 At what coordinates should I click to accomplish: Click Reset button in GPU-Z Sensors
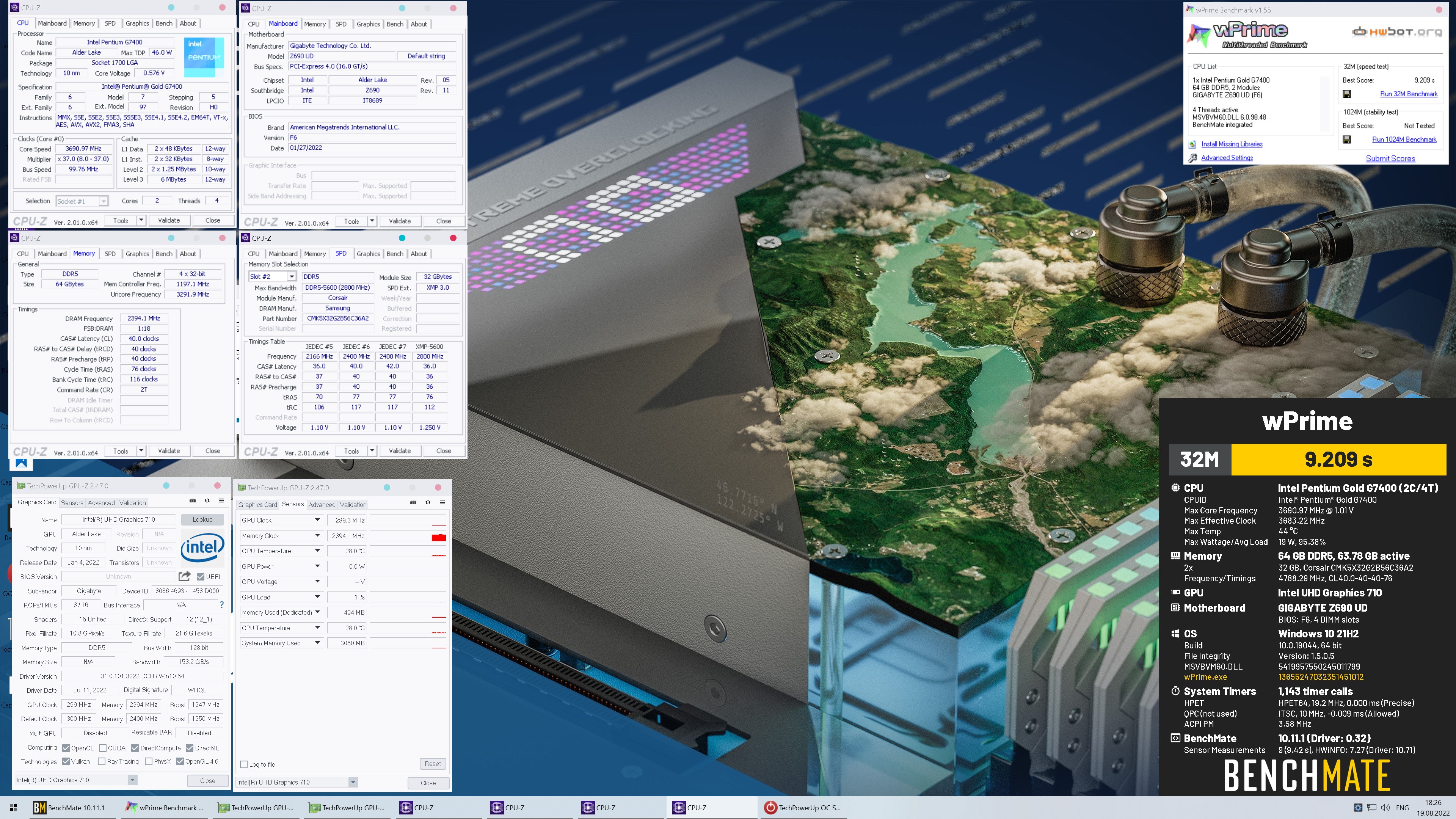click(432, 764)
